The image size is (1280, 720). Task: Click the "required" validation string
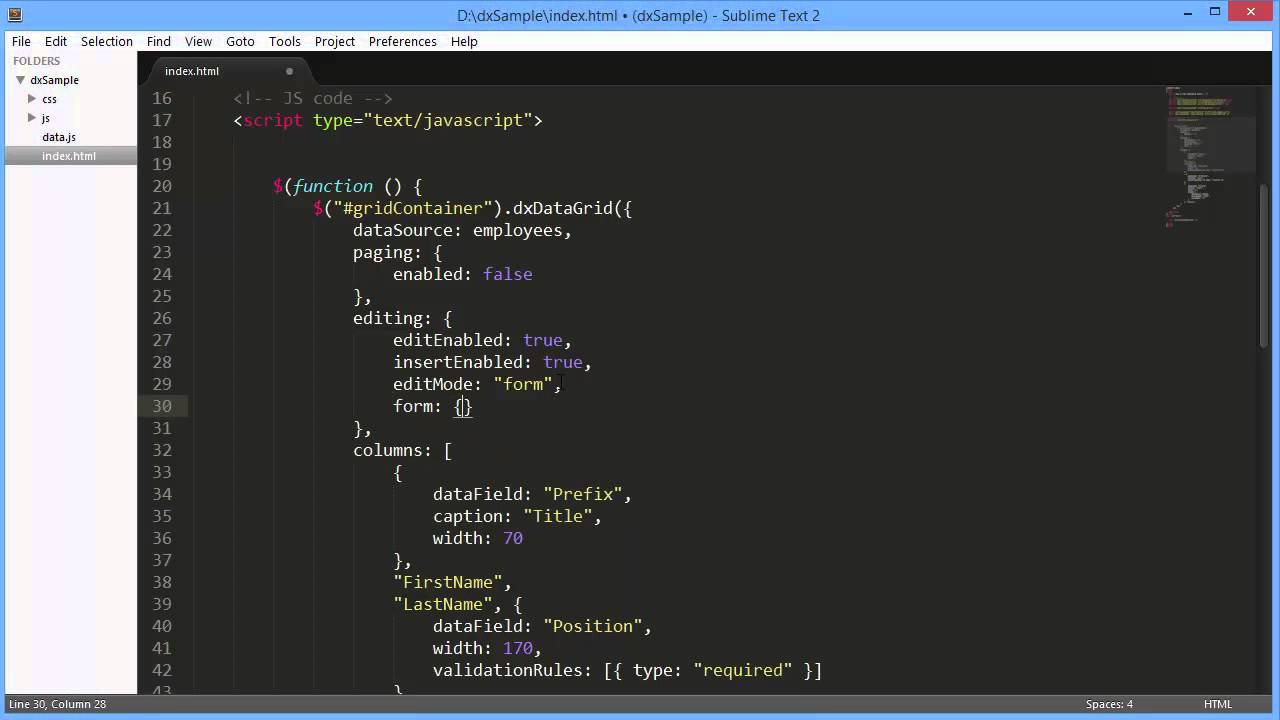pyautogui.click(x=743, y=670)
